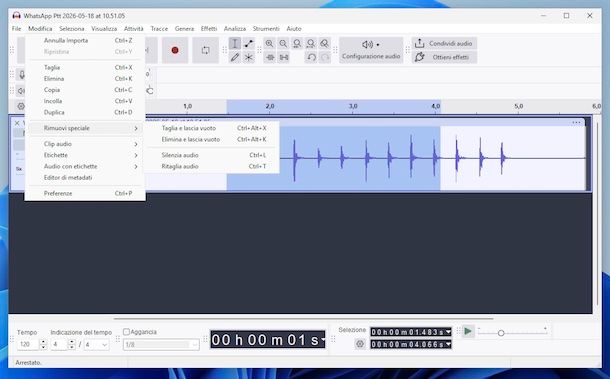Open the track's three-dot menu

[576, 123]
